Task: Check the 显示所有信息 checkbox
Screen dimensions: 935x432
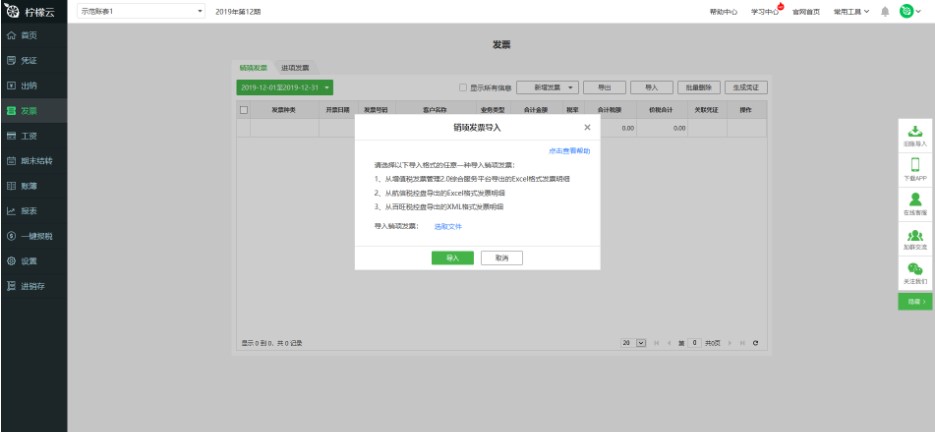Action: click(x=463, y=88)
